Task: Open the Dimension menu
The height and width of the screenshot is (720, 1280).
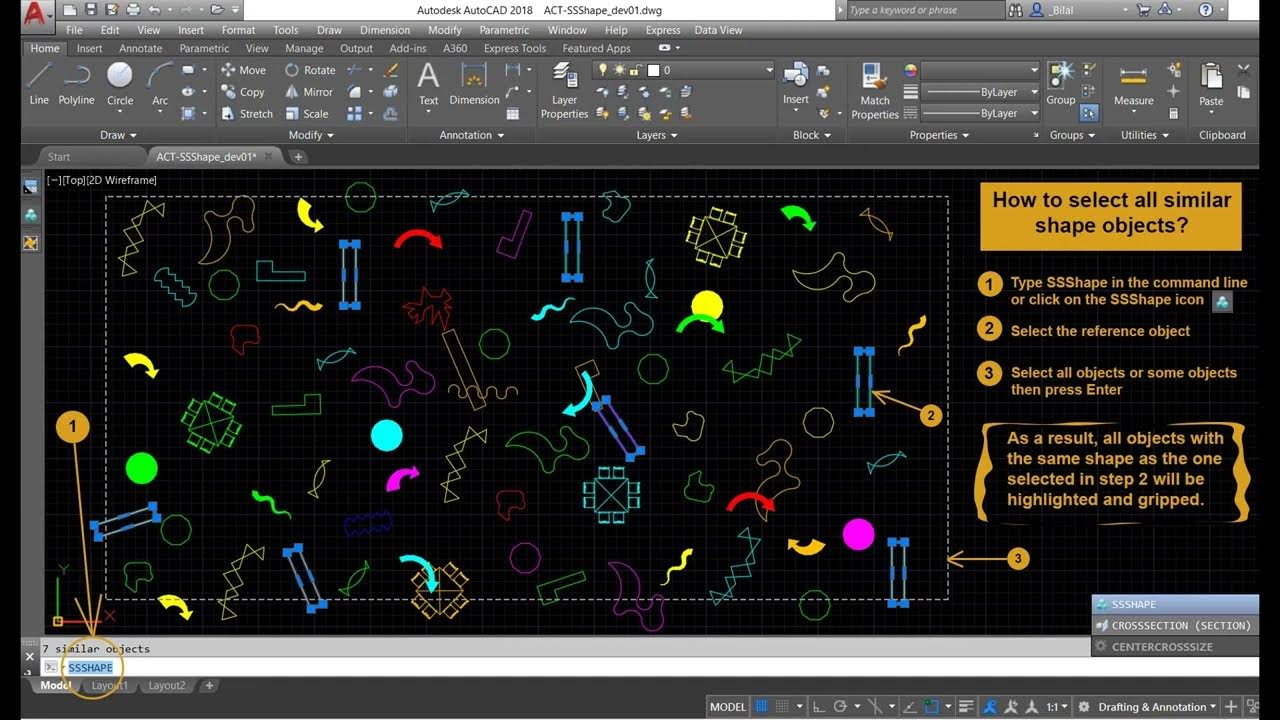Action: tap(385, 30)
